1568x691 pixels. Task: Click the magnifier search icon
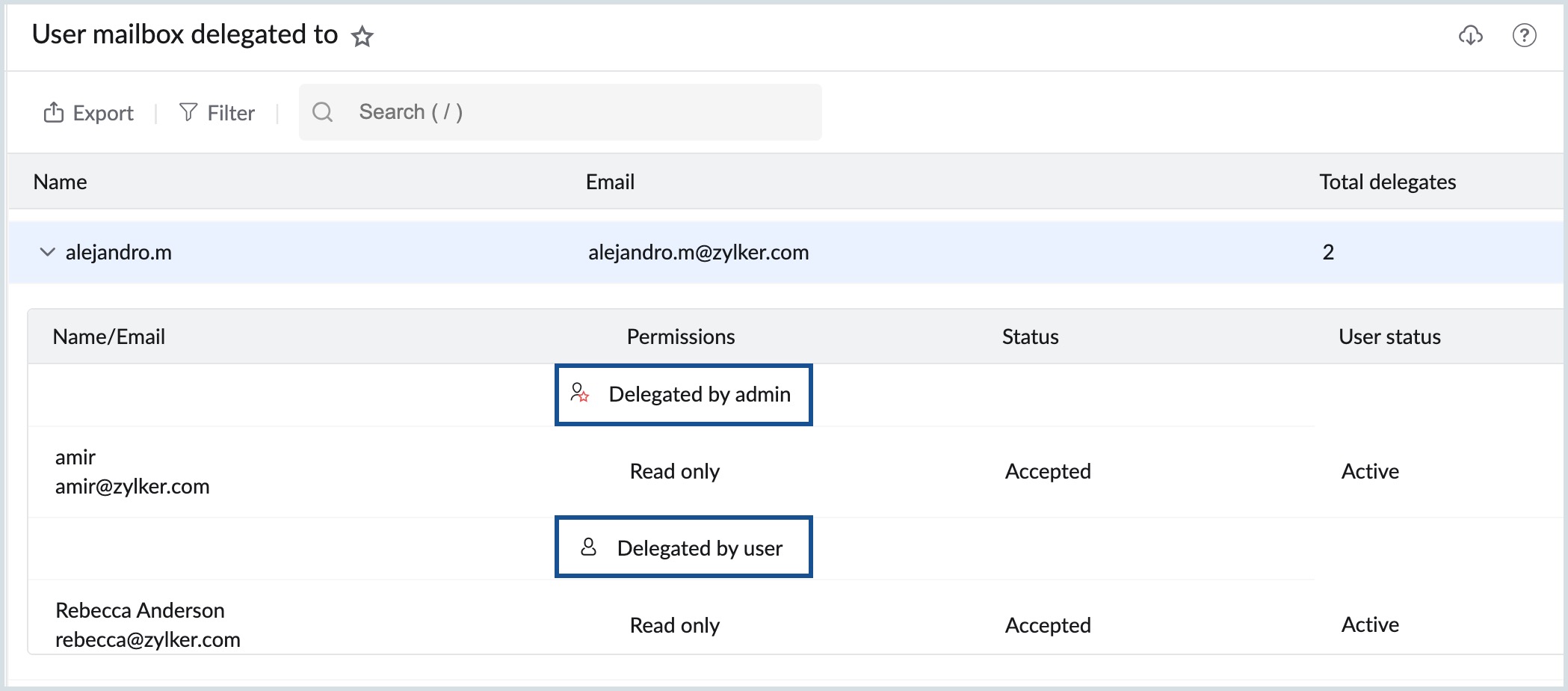pos(322,112)
